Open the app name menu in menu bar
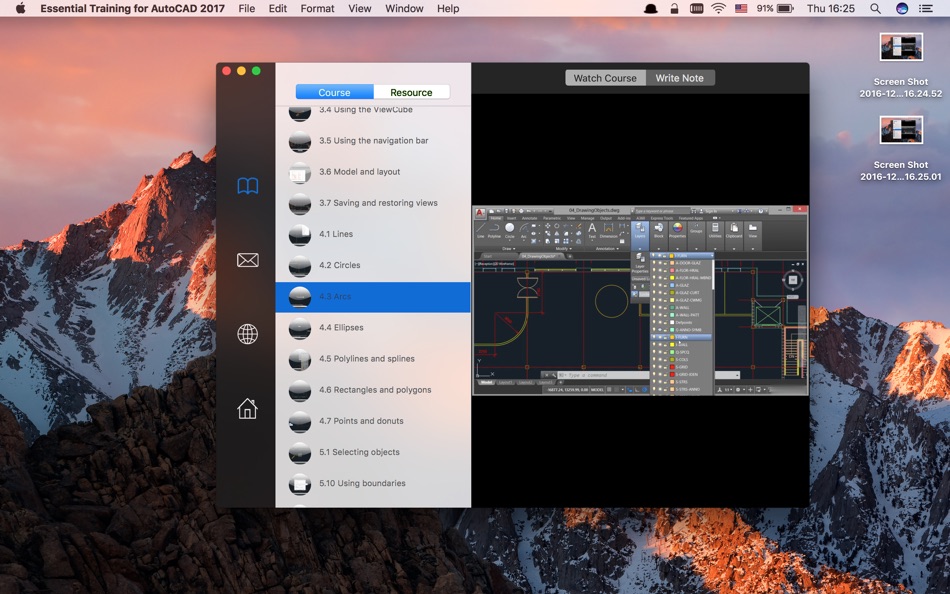This screenshot has height=594, width=950. [x=133, y=8]
